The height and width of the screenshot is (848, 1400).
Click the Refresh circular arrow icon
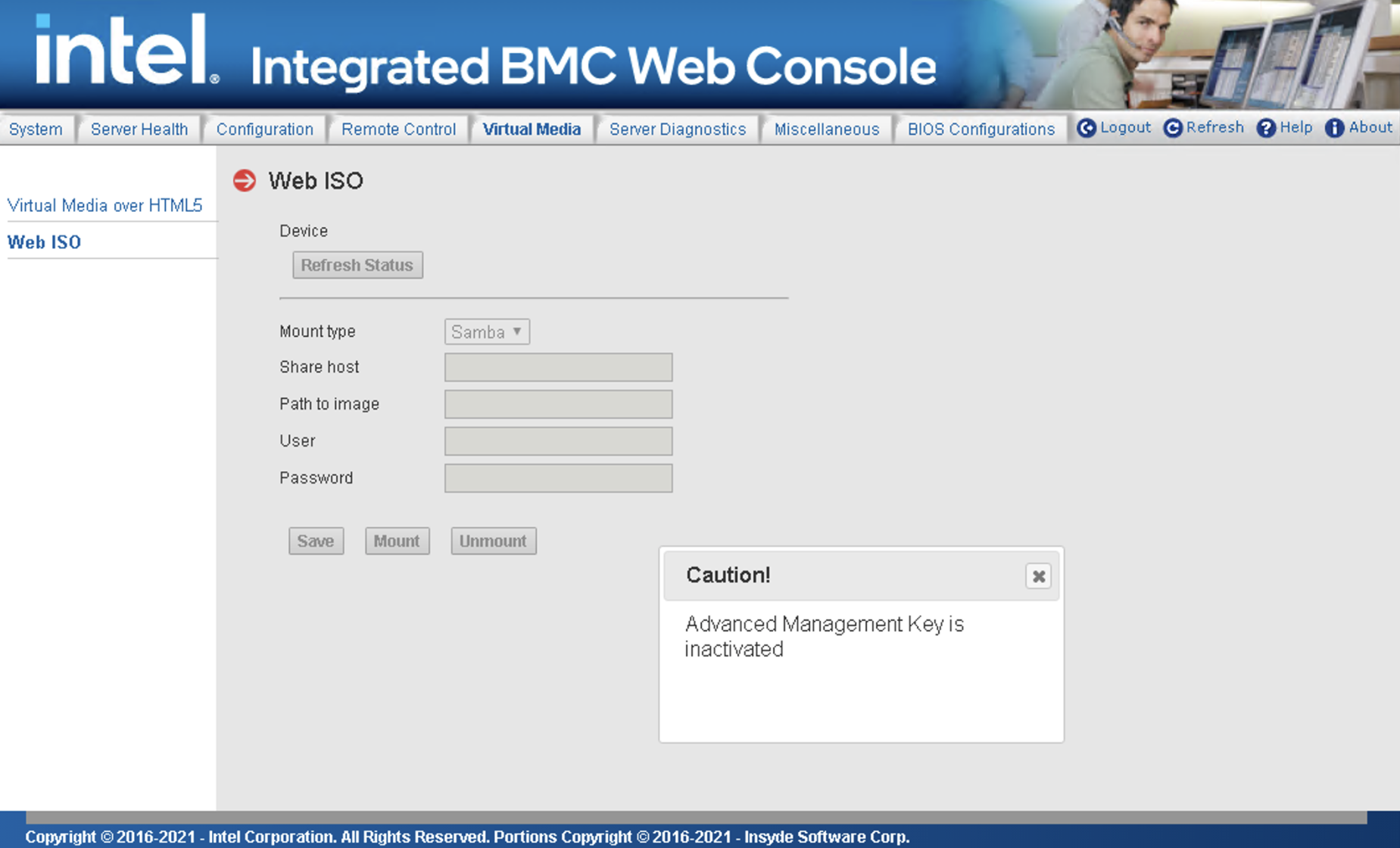point(1172,129)
